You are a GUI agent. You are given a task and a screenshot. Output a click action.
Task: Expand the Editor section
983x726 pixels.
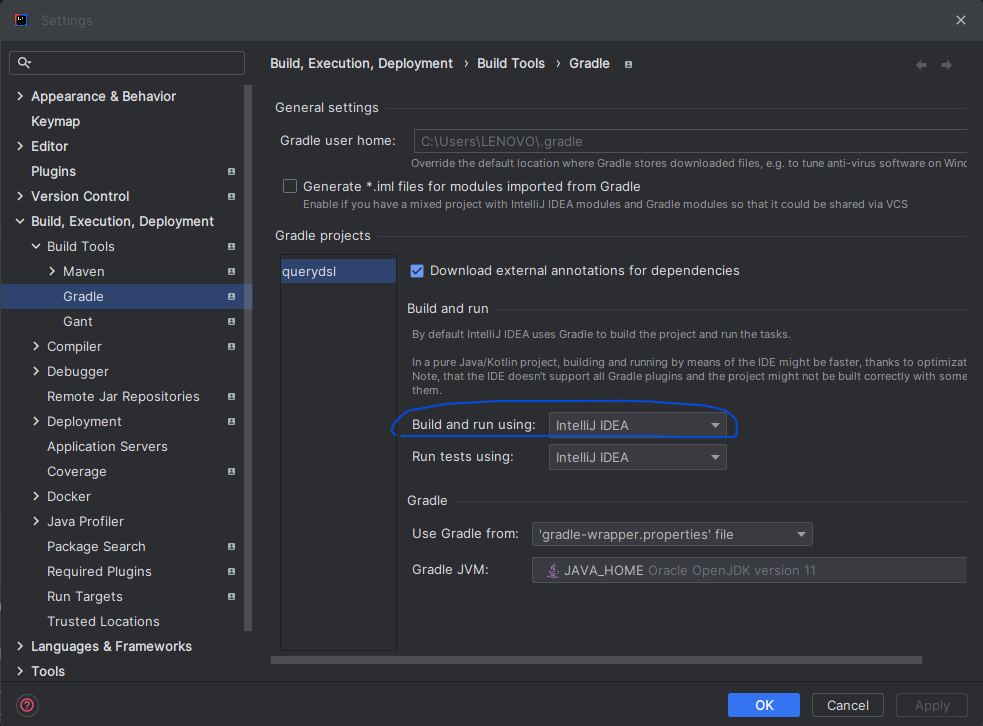point(20,146)
